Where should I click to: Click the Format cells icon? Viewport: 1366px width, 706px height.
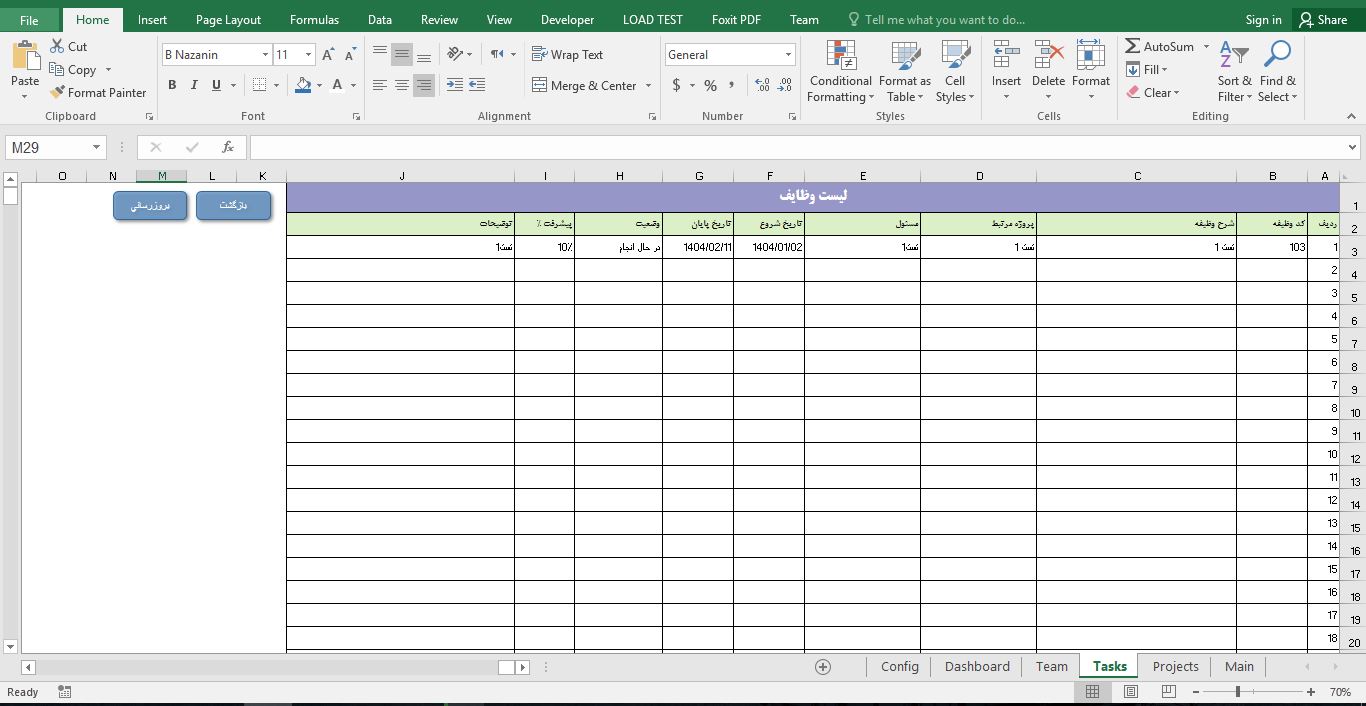(1091, 55)
